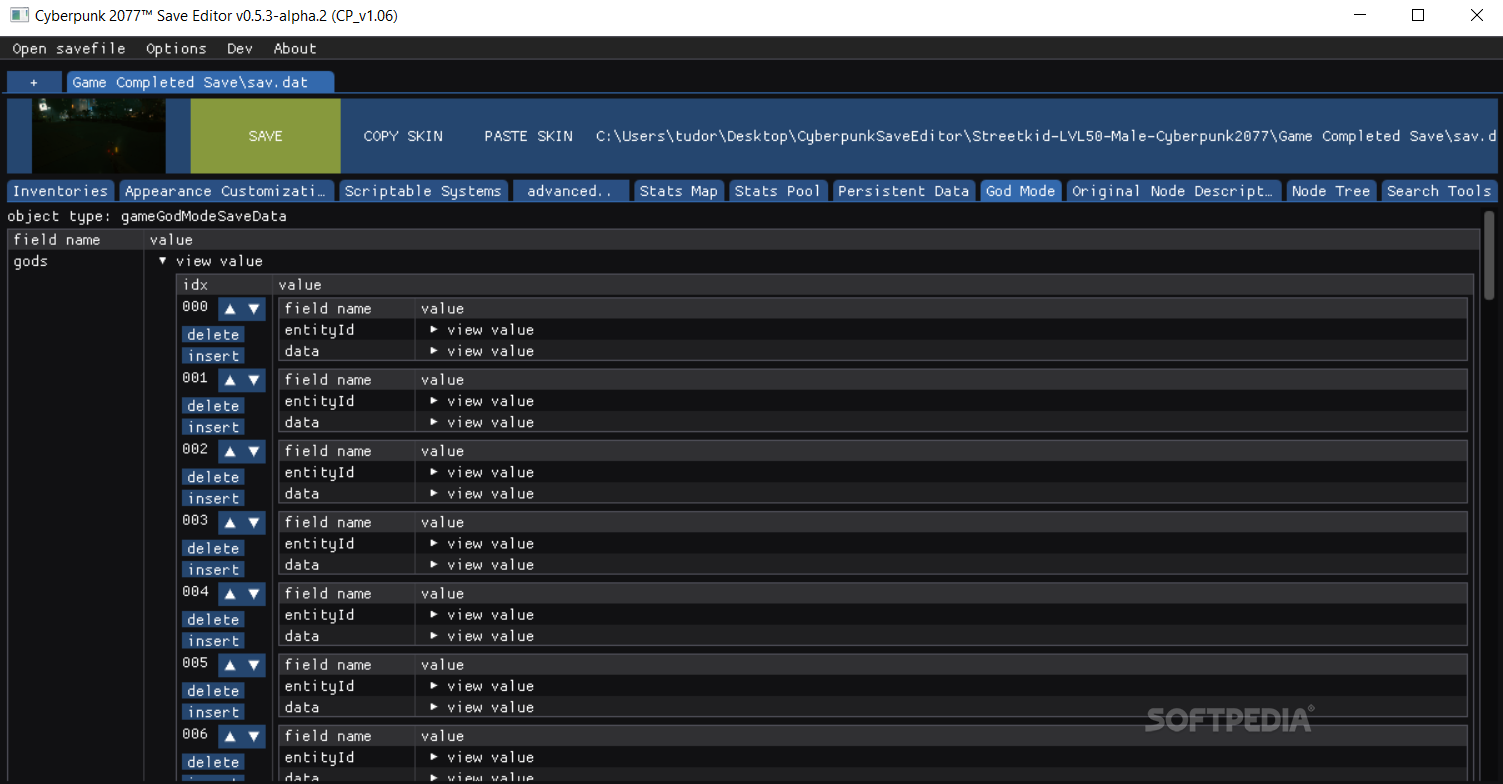Insert after entry 000
The image size is (1503, 784).
[213, 356]
